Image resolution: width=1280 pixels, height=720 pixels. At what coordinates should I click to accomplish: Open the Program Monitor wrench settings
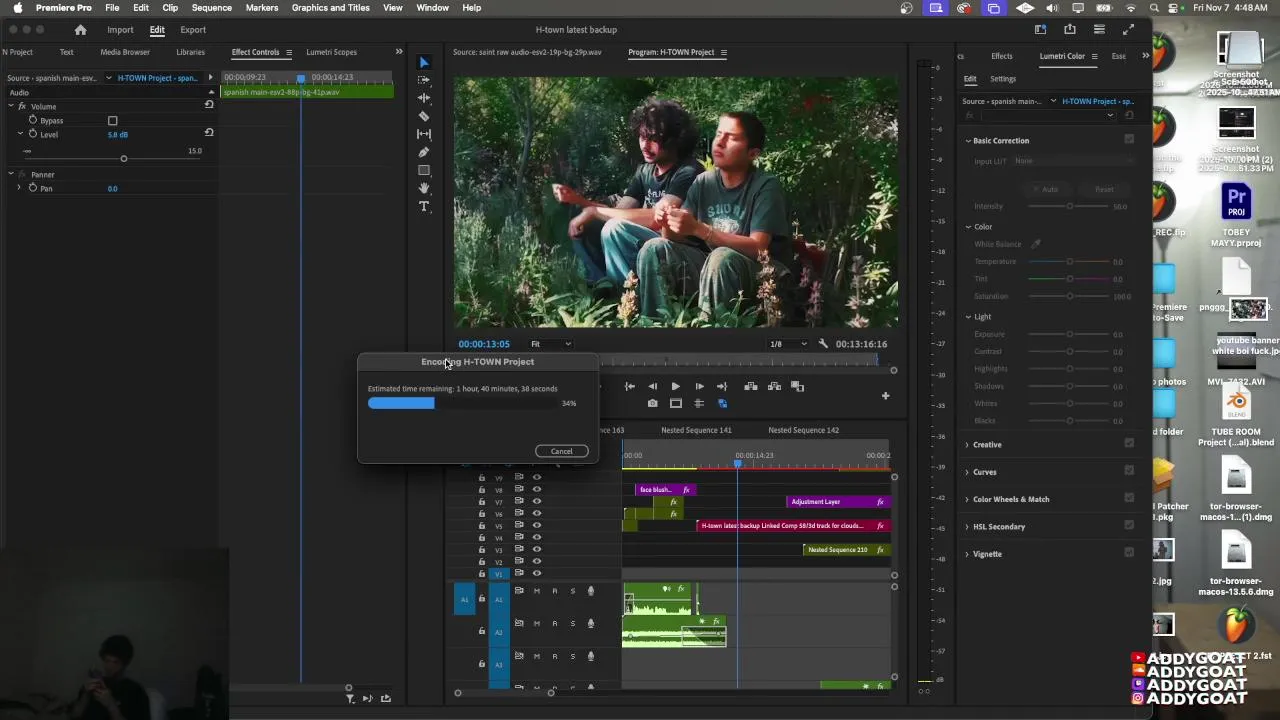(x=823, y=344)
